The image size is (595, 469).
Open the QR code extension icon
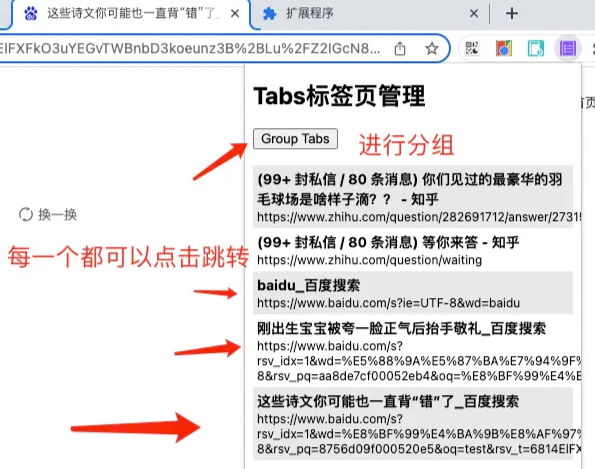coord(472,49)
